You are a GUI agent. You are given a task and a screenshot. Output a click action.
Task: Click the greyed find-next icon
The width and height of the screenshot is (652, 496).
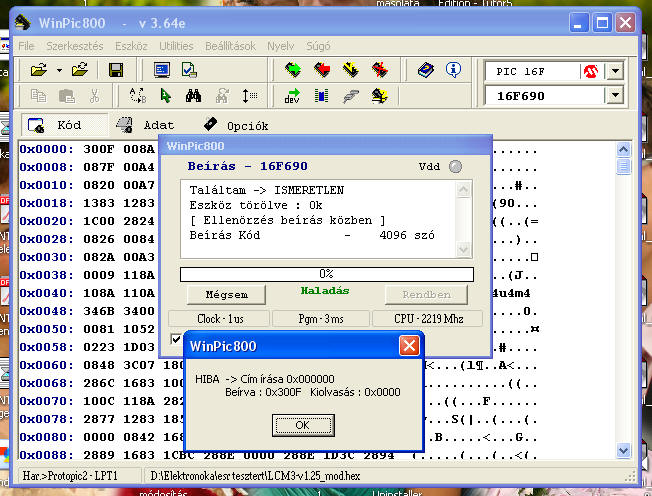[222, 96]
